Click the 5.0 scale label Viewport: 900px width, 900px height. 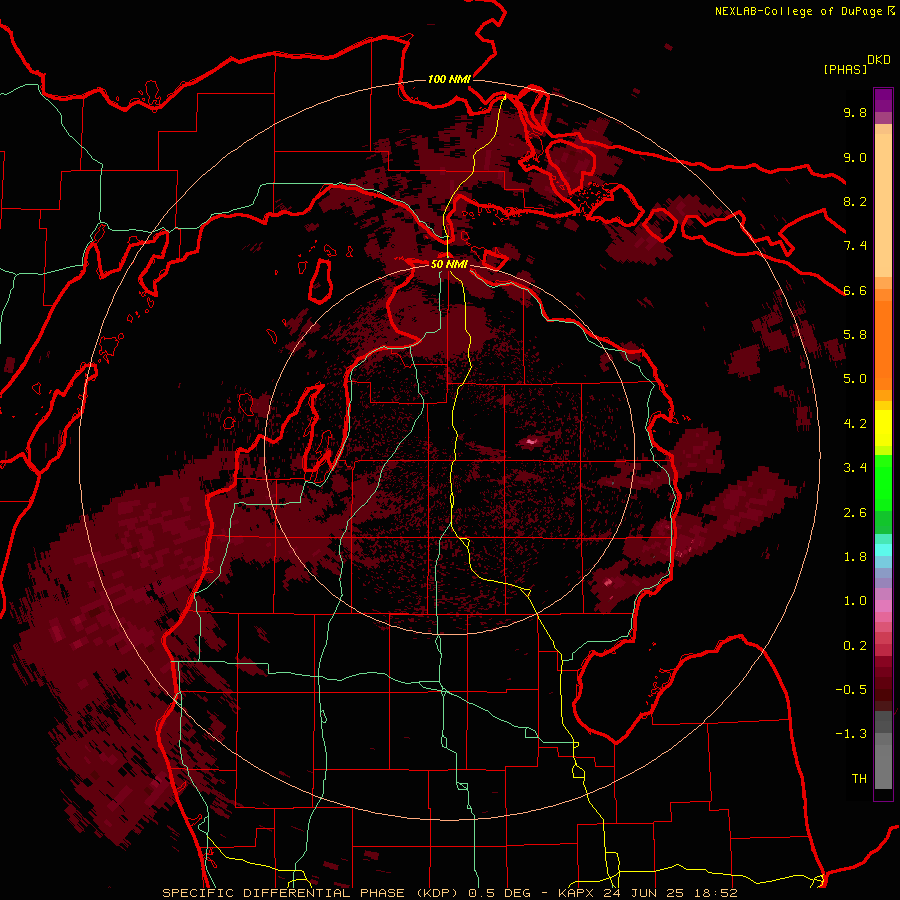pos(855,379)
